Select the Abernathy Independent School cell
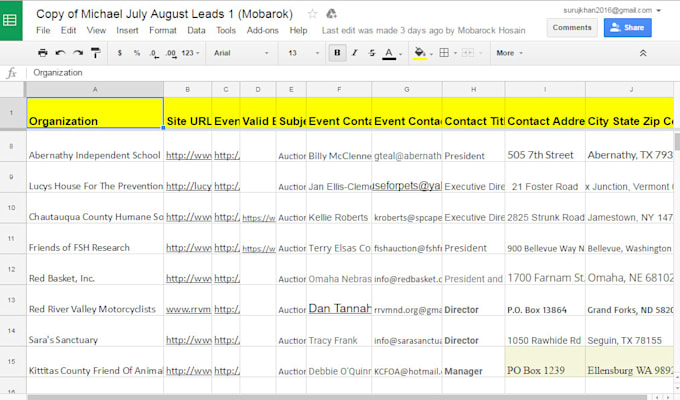This screenshot has height=400, width=680. coord(95,147)
